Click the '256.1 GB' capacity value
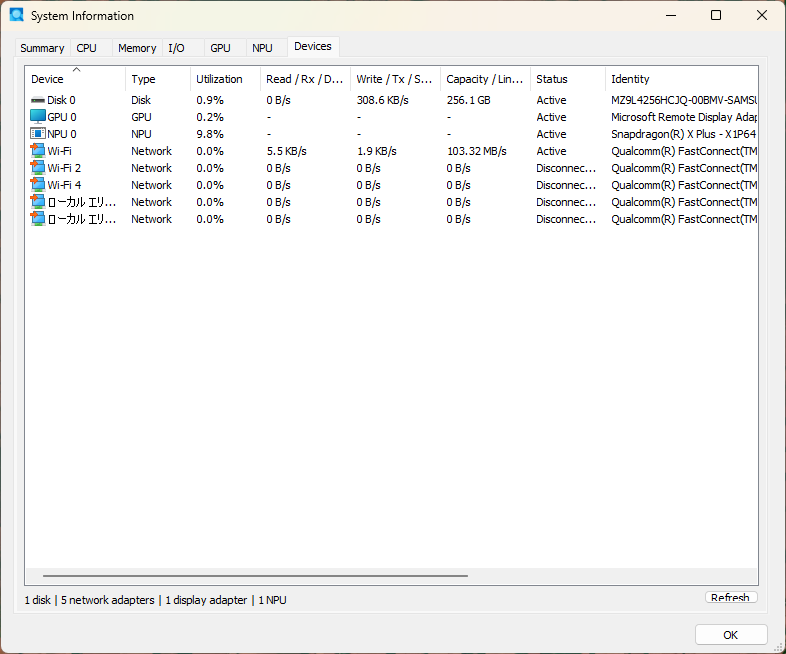This screenshot has height=654, width=786. coord(468,100)
